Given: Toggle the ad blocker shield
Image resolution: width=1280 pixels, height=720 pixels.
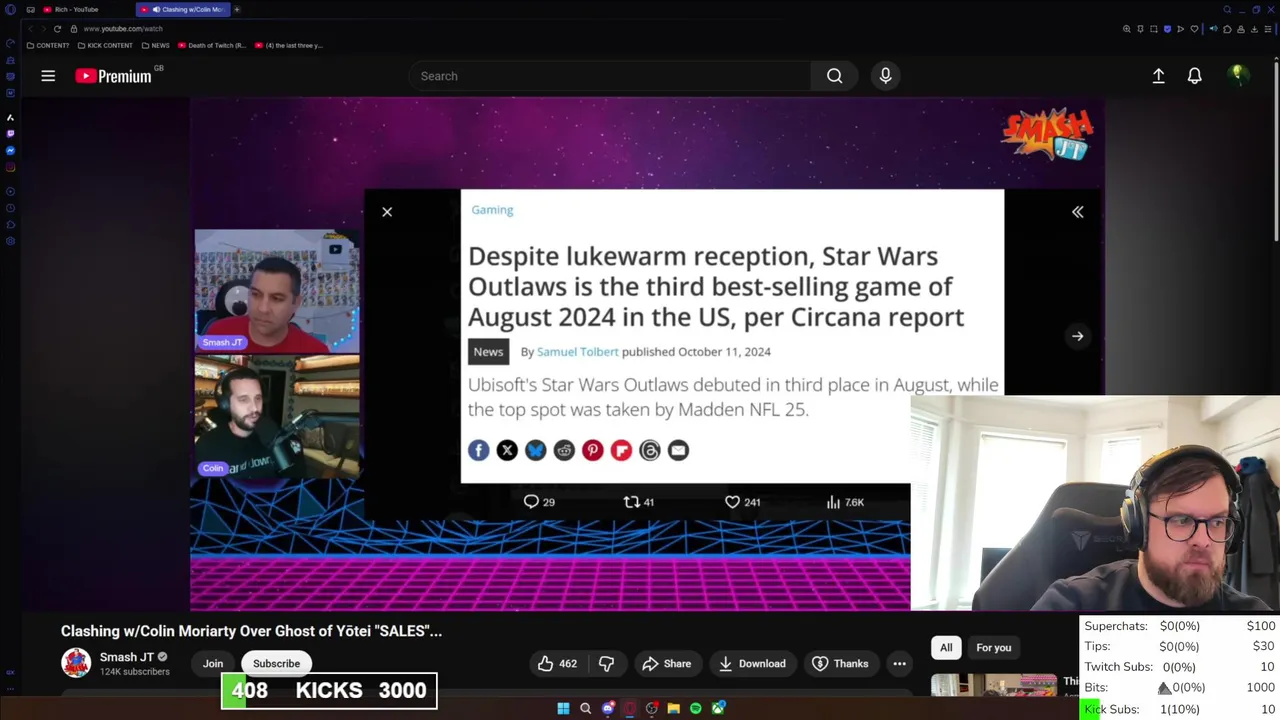Looking at the screenshot, I should point(1167,29).
